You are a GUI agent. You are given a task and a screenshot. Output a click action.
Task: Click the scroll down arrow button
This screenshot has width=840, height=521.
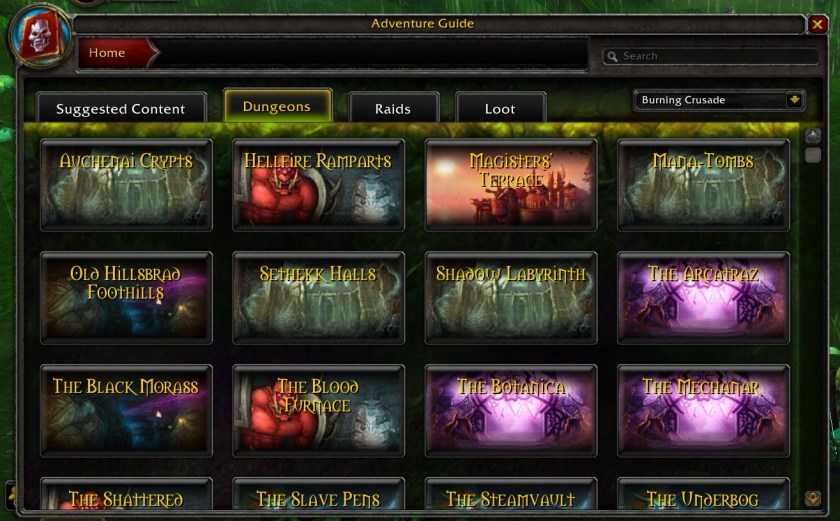tap(813, 498)
